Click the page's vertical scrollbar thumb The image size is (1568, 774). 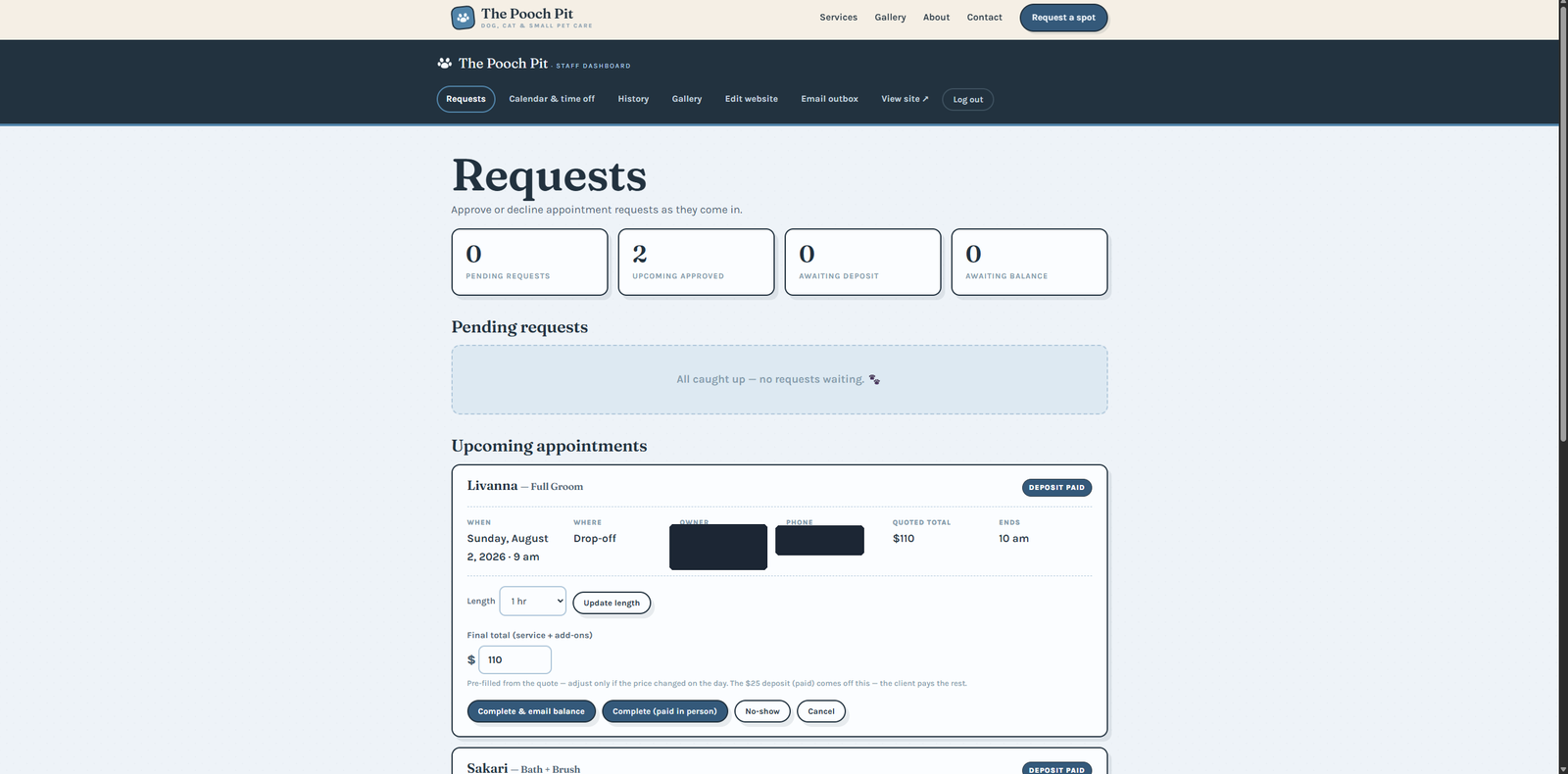click(1563, 225)
